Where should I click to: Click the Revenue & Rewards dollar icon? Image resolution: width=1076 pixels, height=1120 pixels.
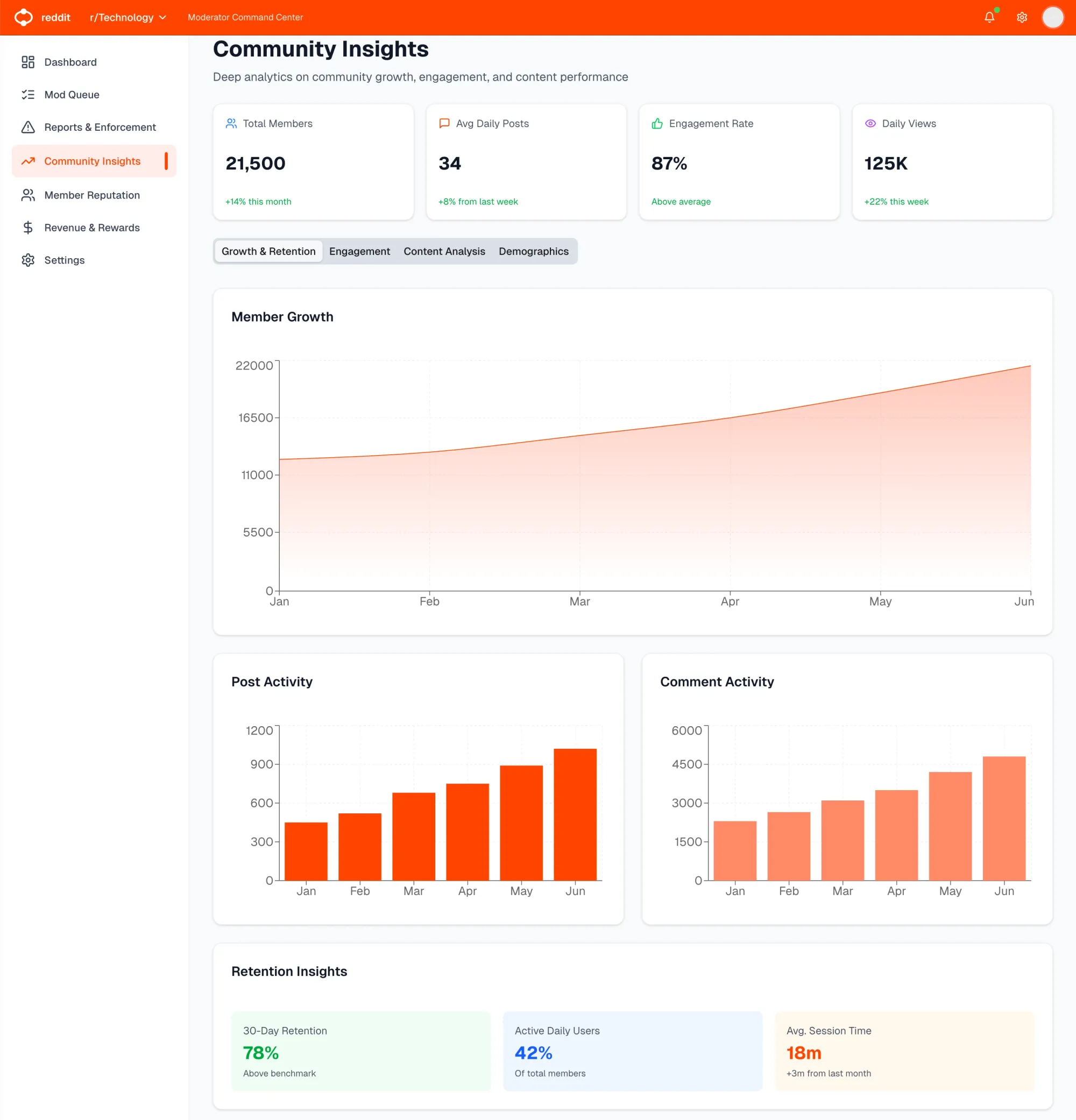click(28, 228)
